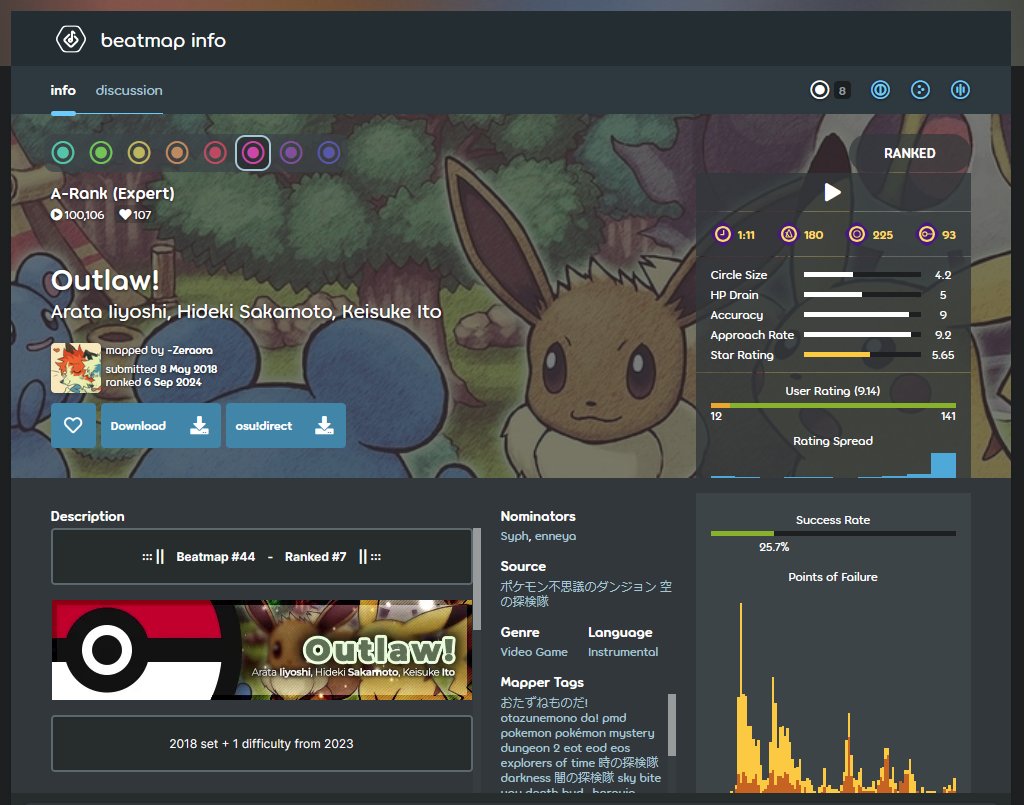Screen dimensions: 1024x805
Task: Click the Star Rating bar
Action: (862, 355)
